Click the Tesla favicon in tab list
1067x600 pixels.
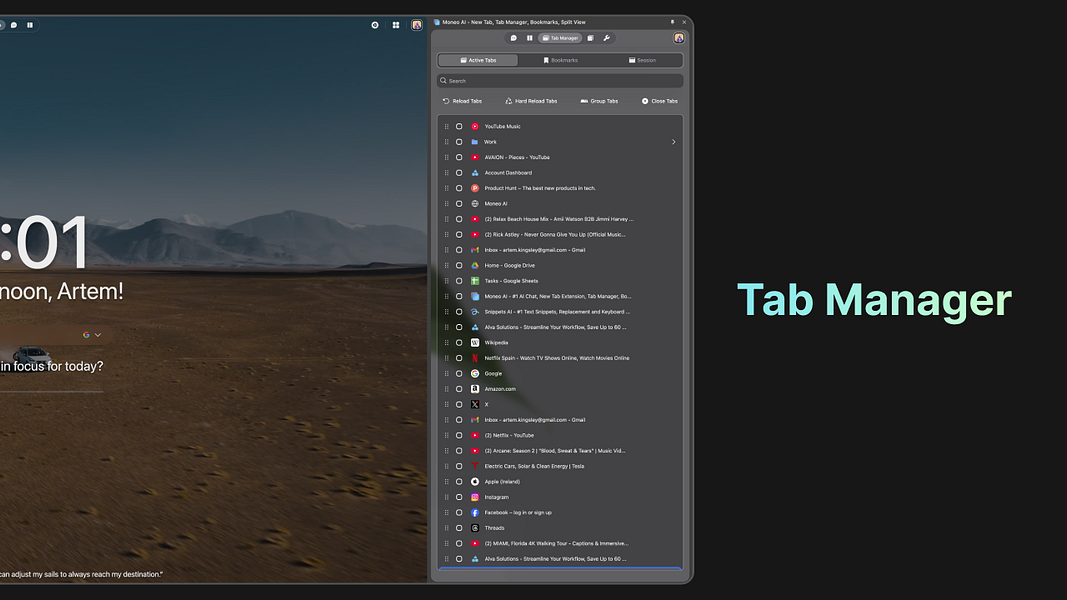[475, 466]
